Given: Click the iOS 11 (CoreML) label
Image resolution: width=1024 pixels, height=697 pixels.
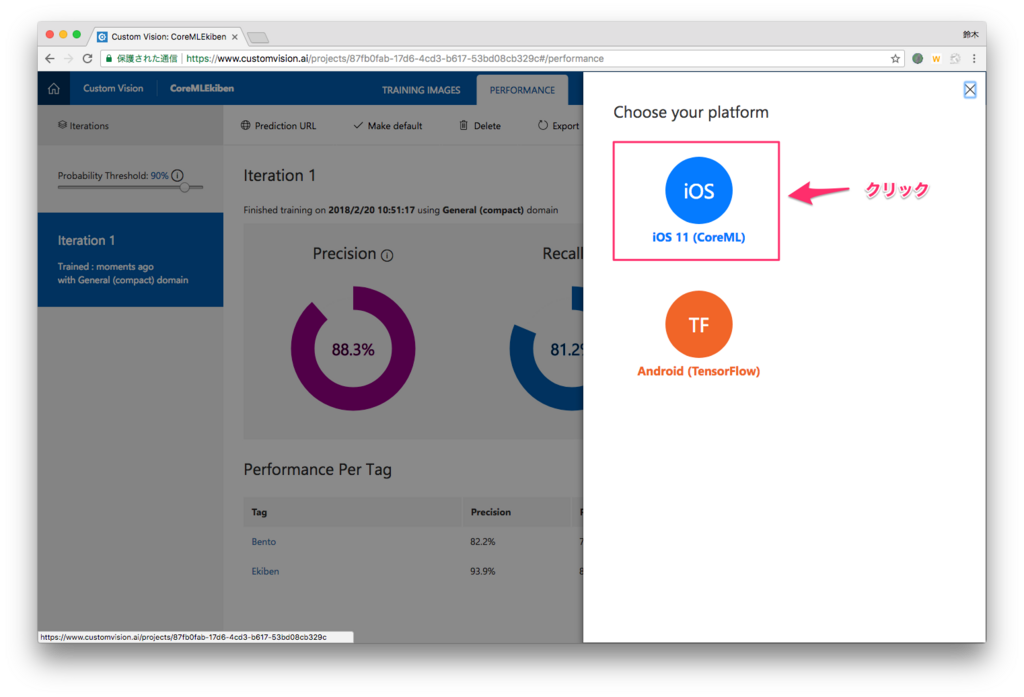Looking at the screenshot, I should (x=699, y=237).
